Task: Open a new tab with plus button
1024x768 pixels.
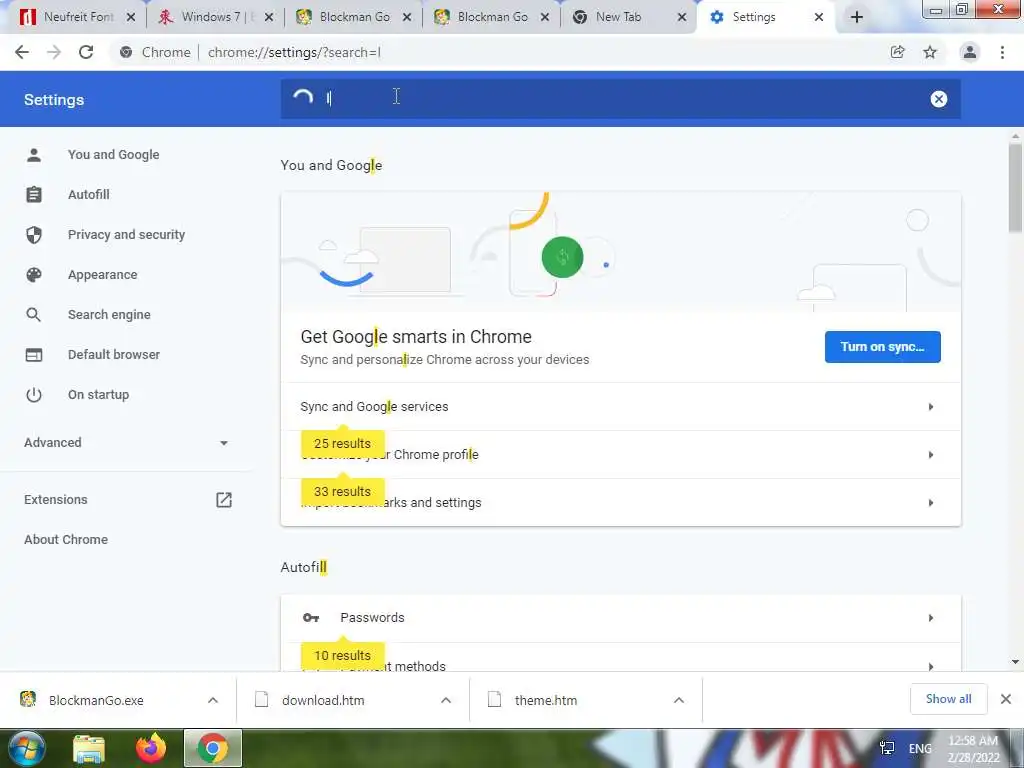Action: point(857,17)
